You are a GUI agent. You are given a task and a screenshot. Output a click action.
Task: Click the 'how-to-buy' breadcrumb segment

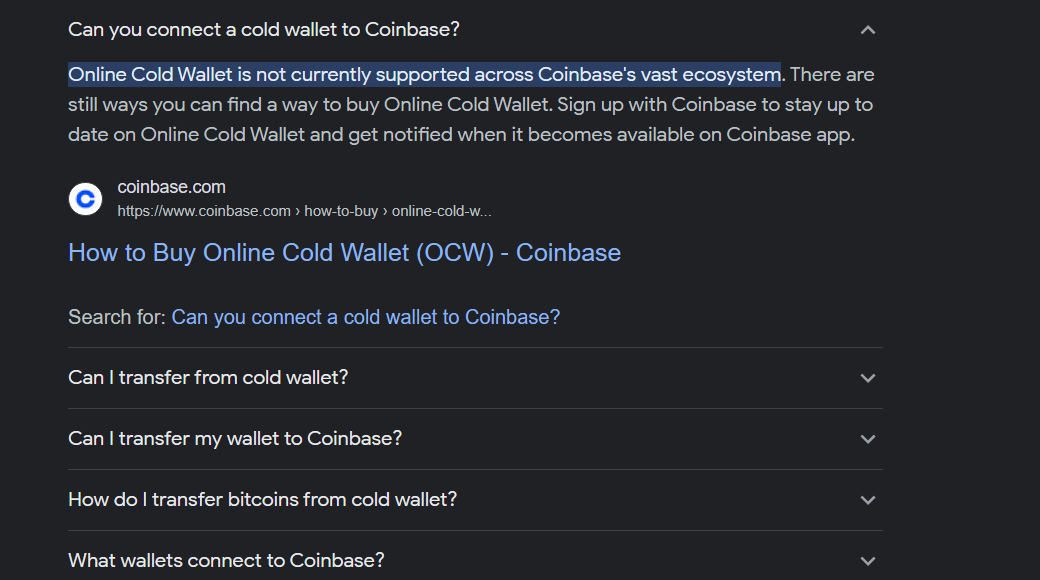point(341,211)
